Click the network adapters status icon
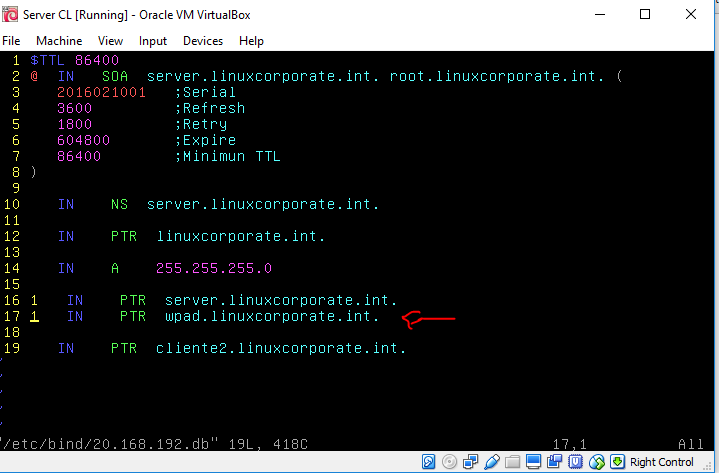 point(470,462)
